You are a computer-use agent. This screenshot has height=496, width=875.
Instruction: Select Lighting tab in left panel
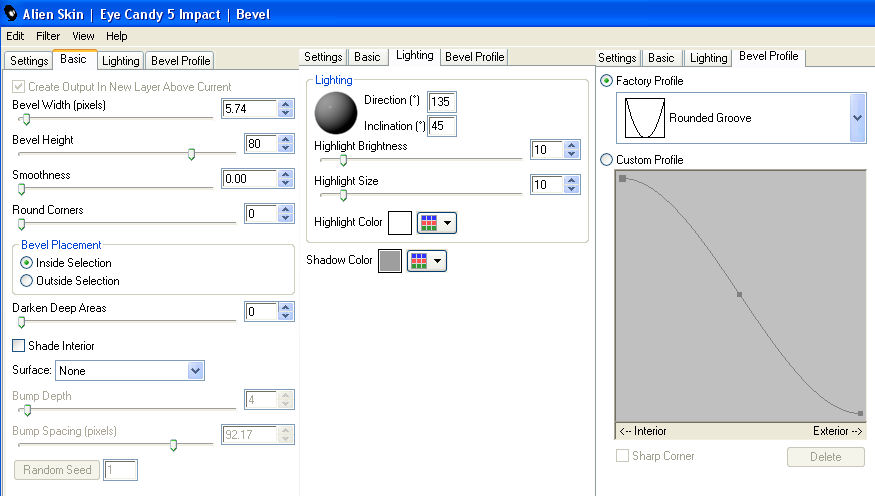point(121,61)
